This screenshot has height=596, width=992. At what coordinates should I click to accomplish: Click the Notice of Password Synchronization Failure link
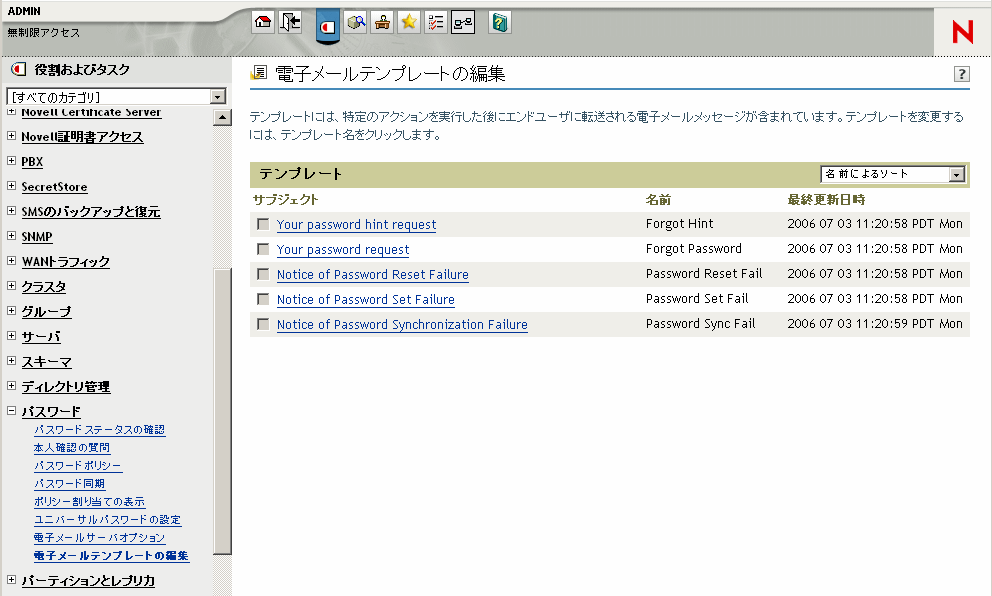click(401, 324)
